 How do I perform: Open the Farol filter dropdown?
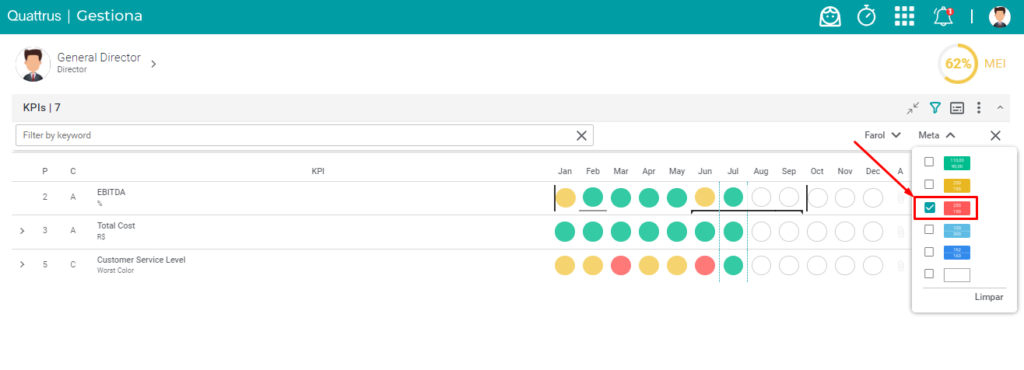click(x=882, y=135)
